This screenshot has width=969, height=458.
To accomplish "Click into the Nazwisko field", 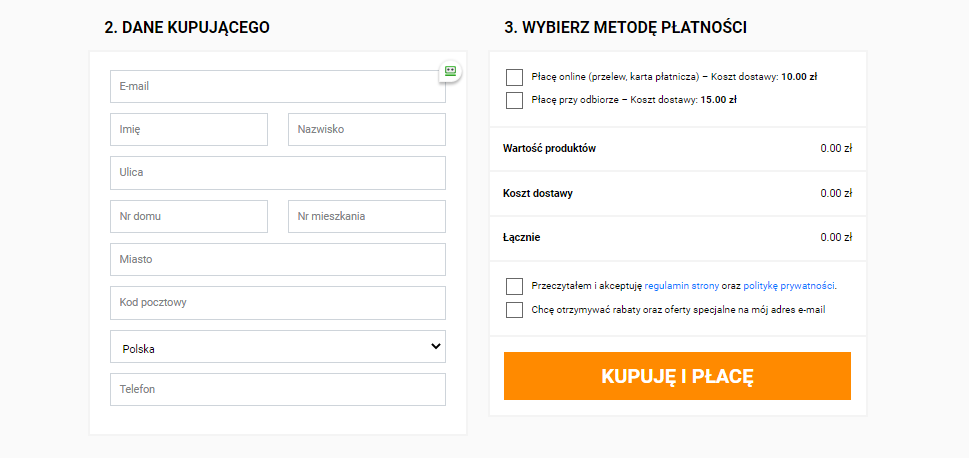I will [x=367, y=130].
